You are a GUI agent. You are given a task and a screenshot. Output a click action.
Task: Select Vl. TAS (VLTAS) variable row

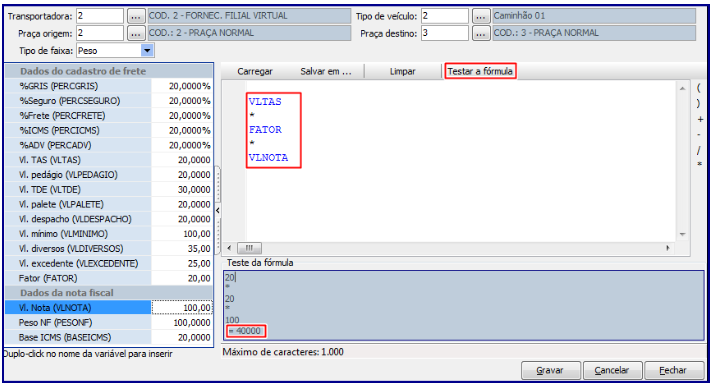108,160
